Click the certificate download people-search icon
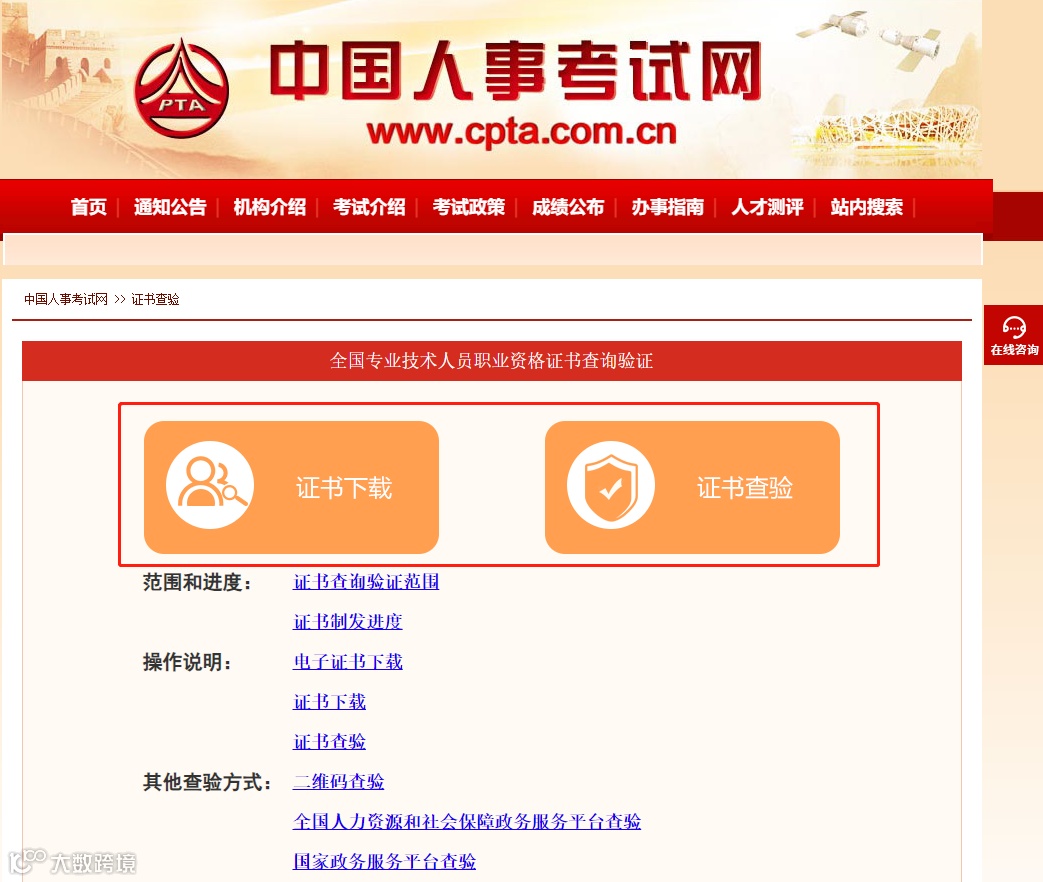The height and width of the screenshot is (882, 1043). 210,485
